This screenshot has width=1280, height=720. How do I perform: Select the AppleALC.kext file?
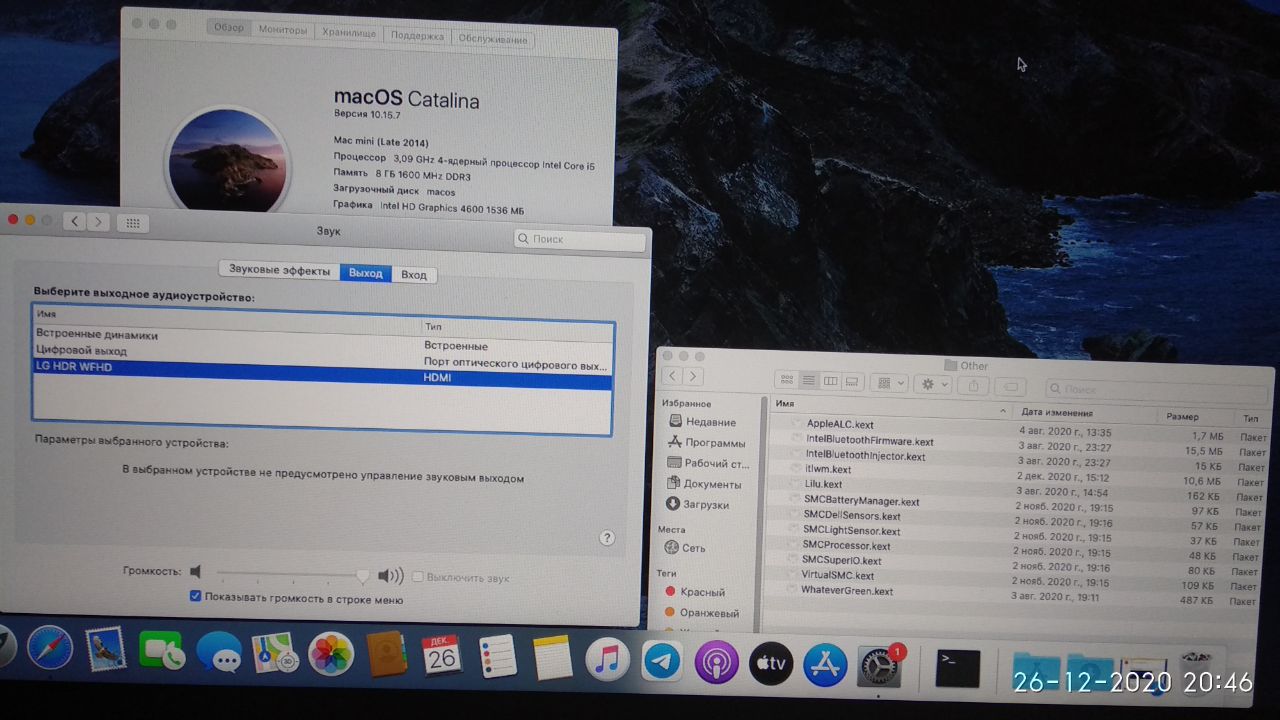(x=839, y=424)
